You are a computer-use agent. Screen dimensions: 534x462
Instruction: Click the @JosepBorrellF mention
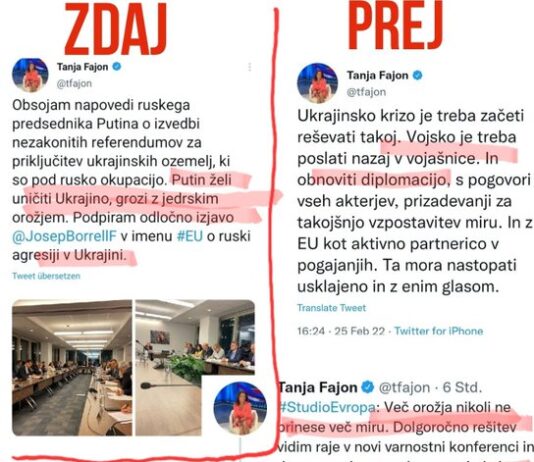pos(65,236)
